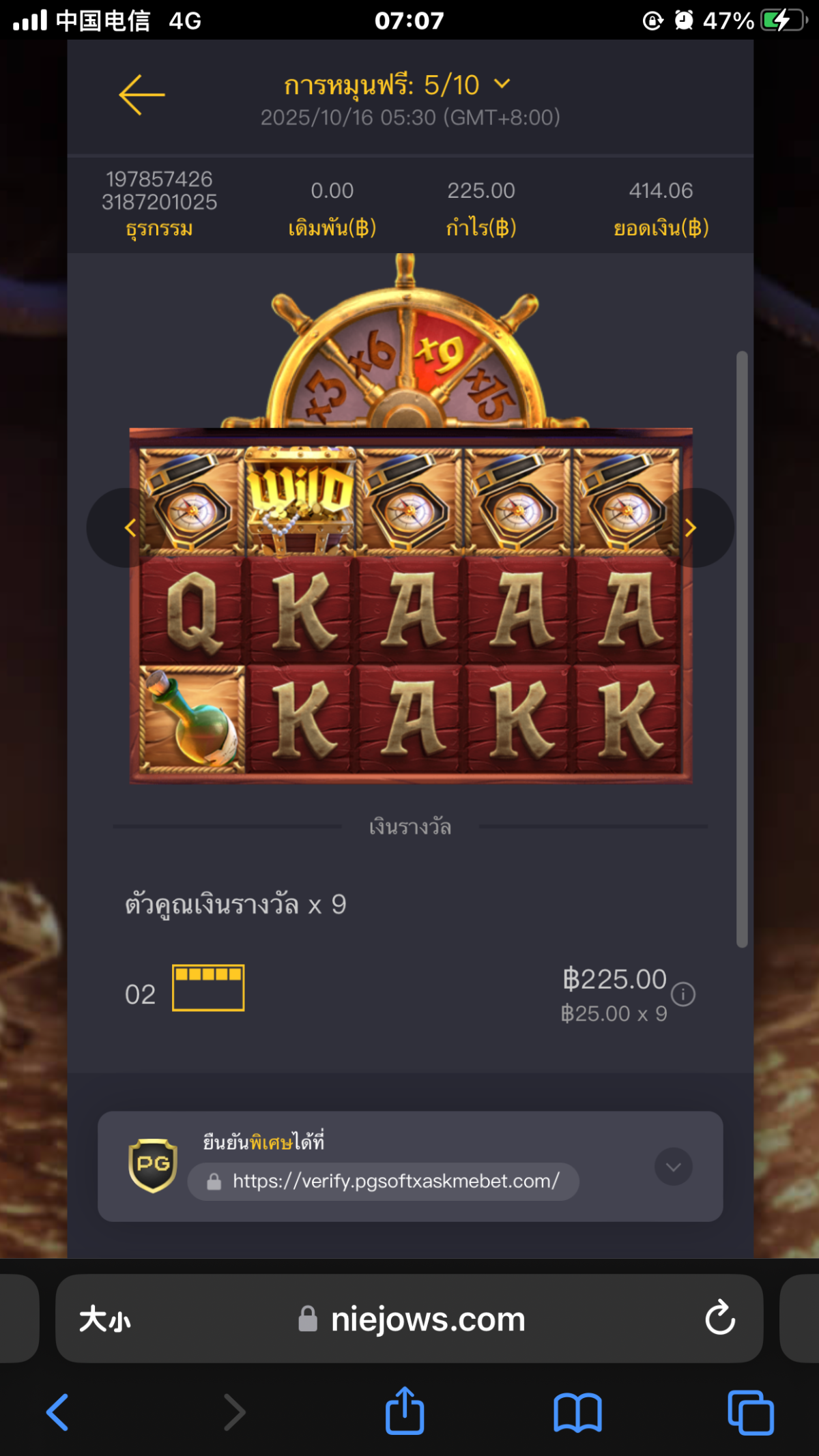Expand the PG verification panel
This screenshot has height=1456, width=819.
coord(674,1167)
